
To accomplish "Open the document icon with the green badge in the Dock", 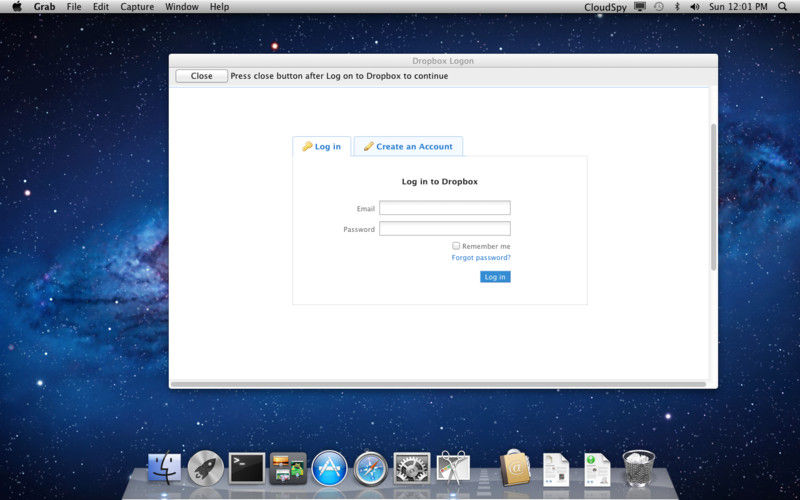I will tap(597, 469).
